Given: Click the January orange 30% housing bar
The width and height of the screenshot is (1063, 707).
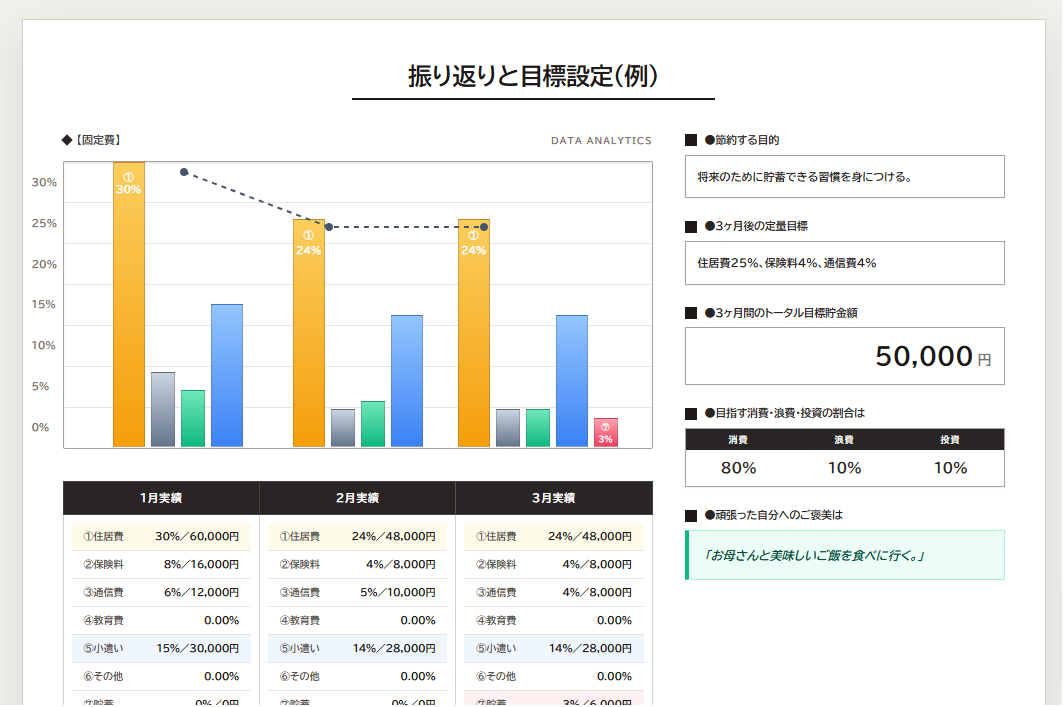Looking at the screenshot, I should (x=129, y=304).
